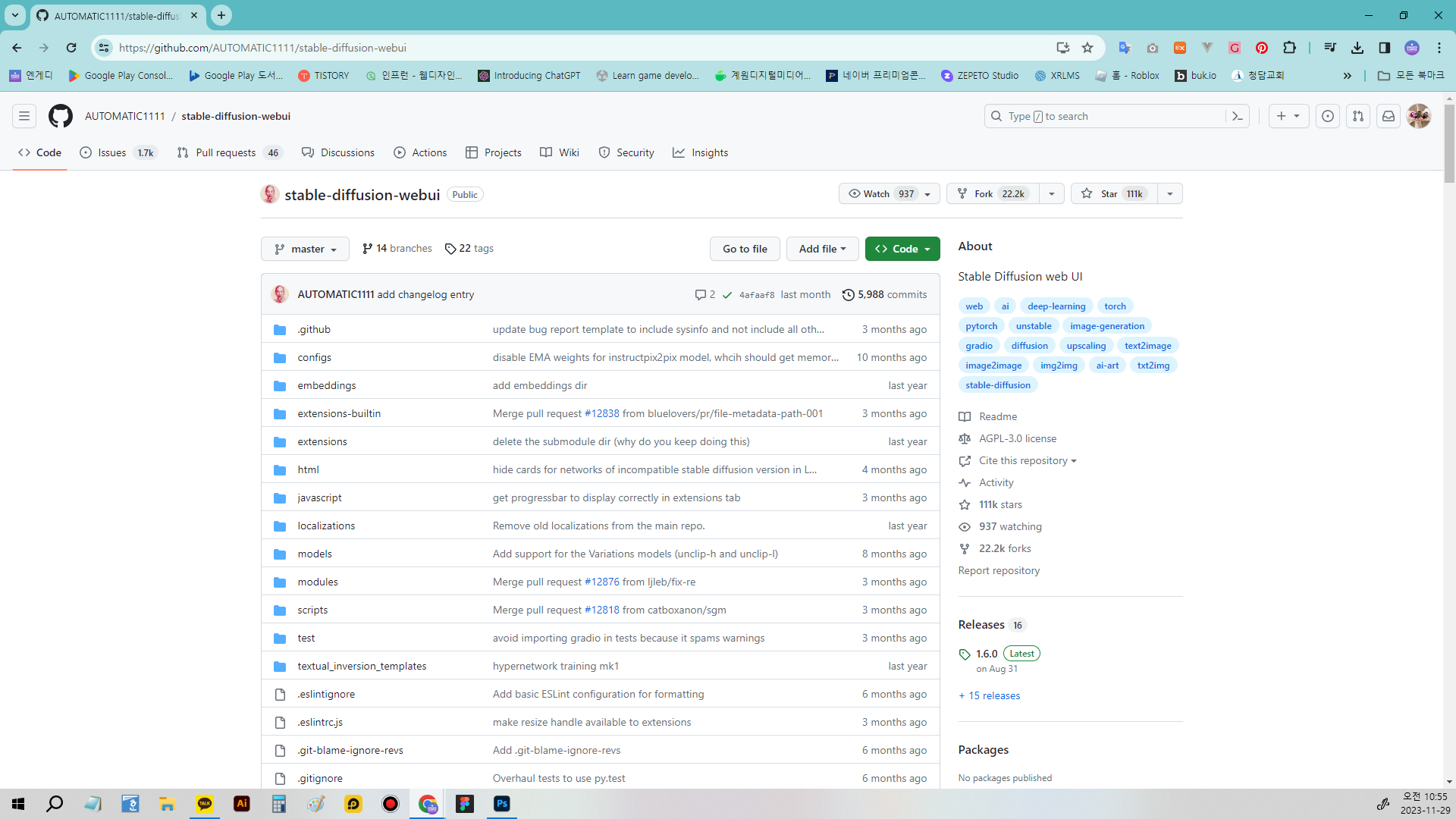1456x819 pixels.
Task: Open the GitHub home logo
Action: pyautogui.click(x=61, y=116)
